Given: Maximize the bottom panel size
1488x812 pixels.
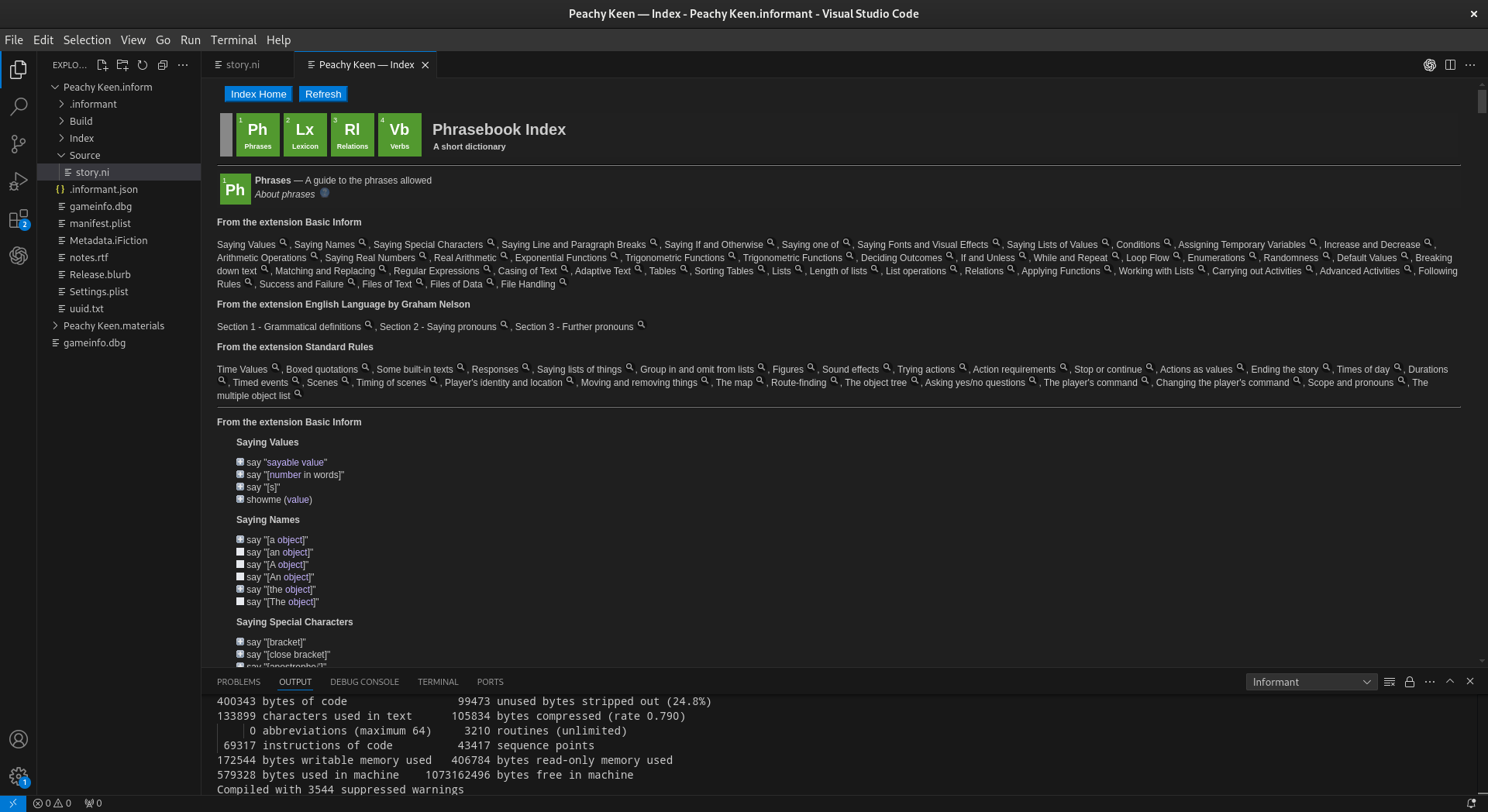Looking at the screenshot, I should (x=1450, y=682).
